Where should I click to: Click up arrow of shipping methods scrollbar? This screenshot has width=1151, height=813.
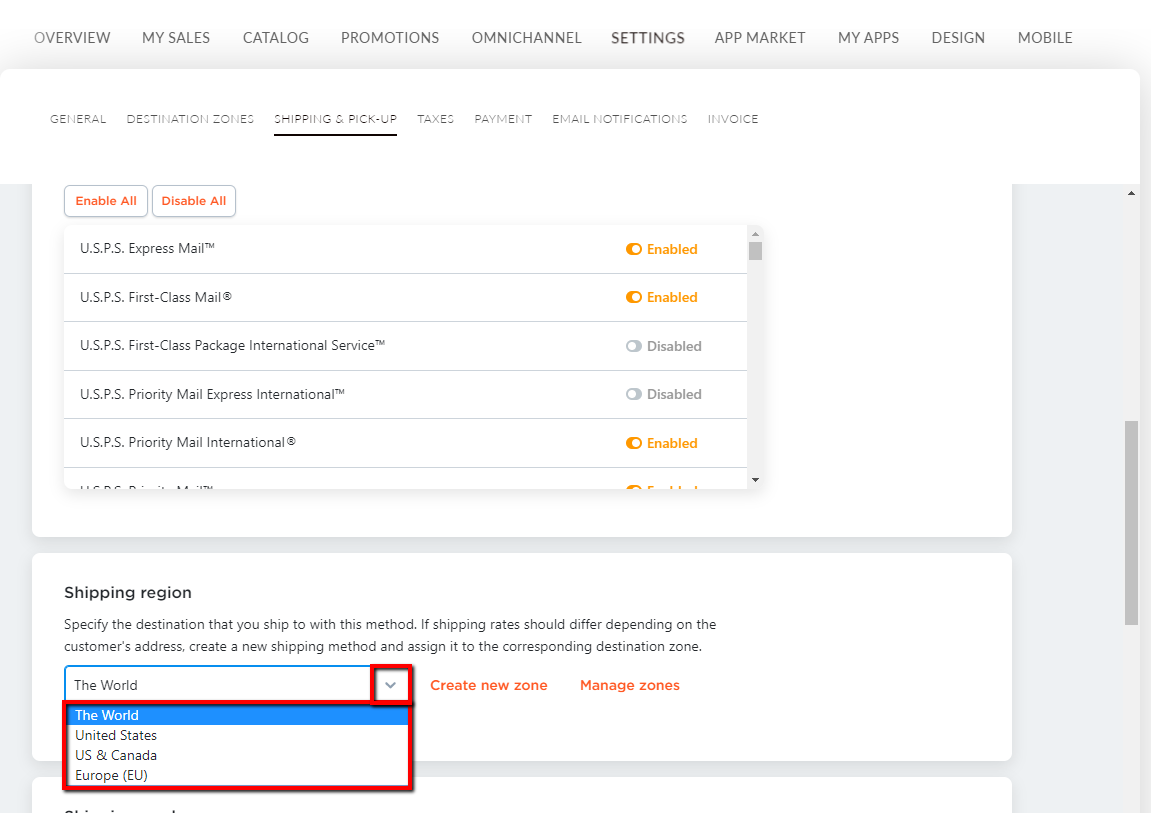(755, 234)
